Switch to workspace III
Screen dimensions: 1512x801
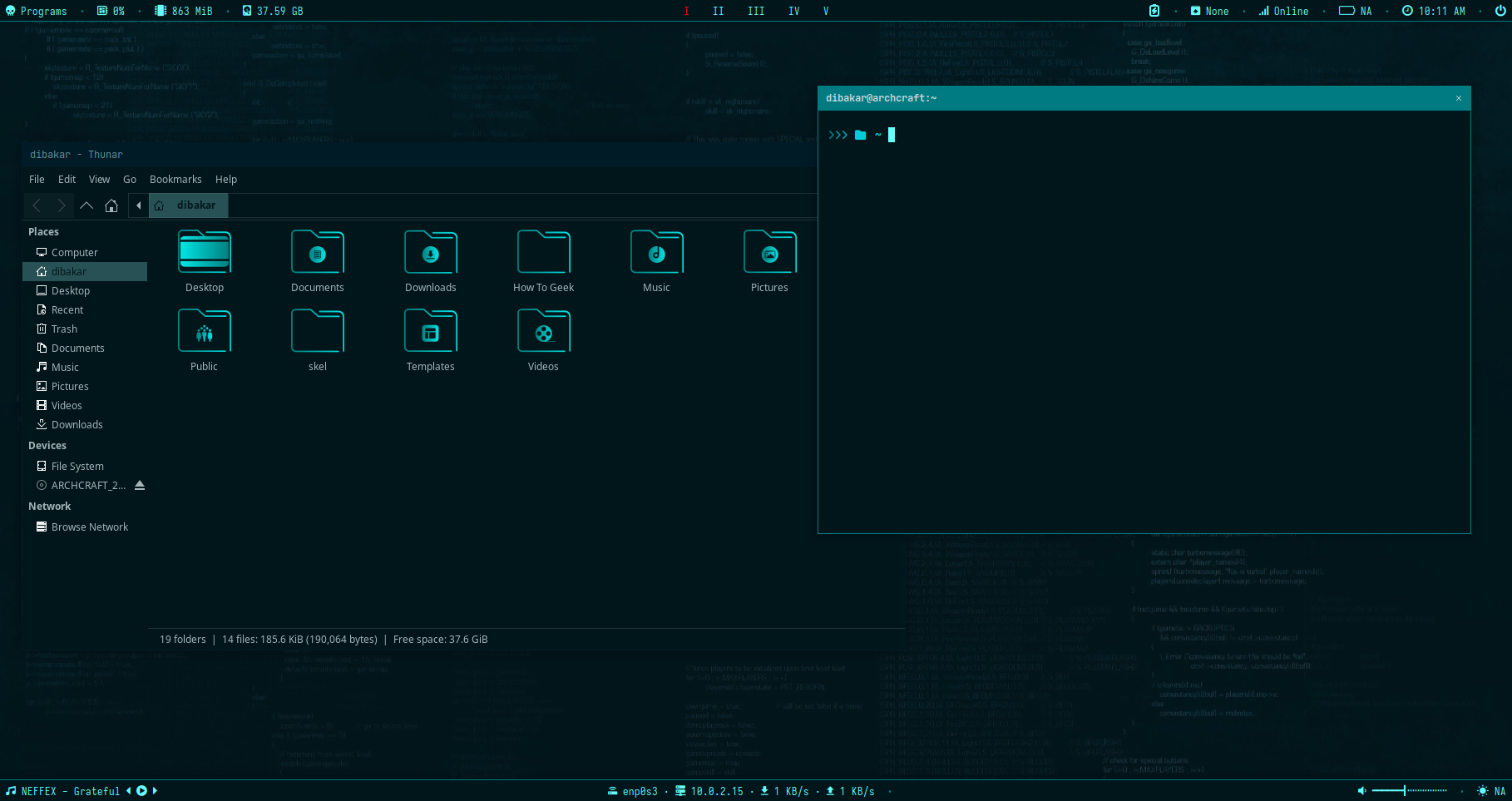[x=756, y=11]
